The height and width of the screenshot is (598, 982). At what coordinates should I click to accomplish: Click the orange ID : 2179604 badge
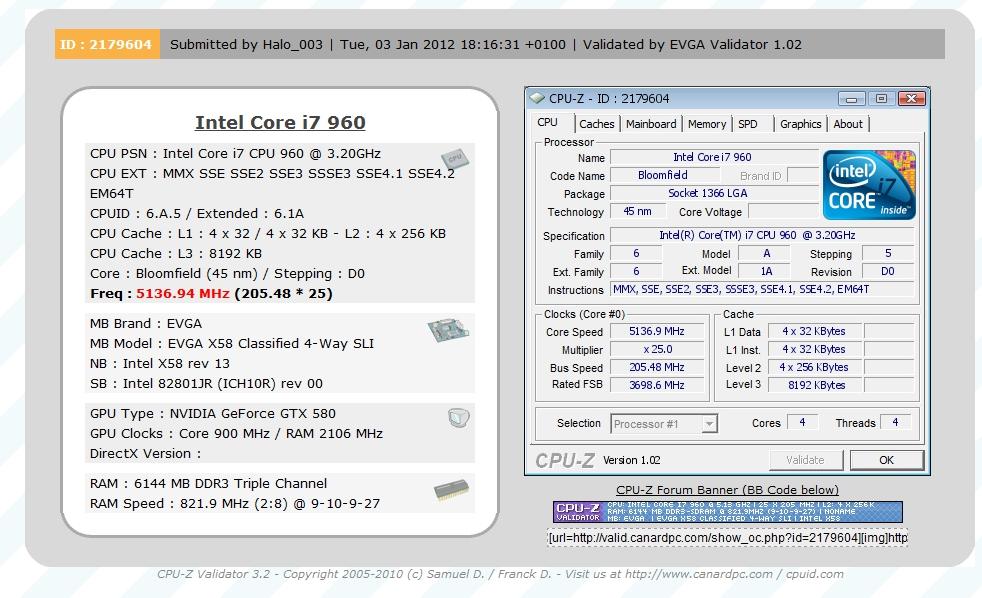[107, 44]
